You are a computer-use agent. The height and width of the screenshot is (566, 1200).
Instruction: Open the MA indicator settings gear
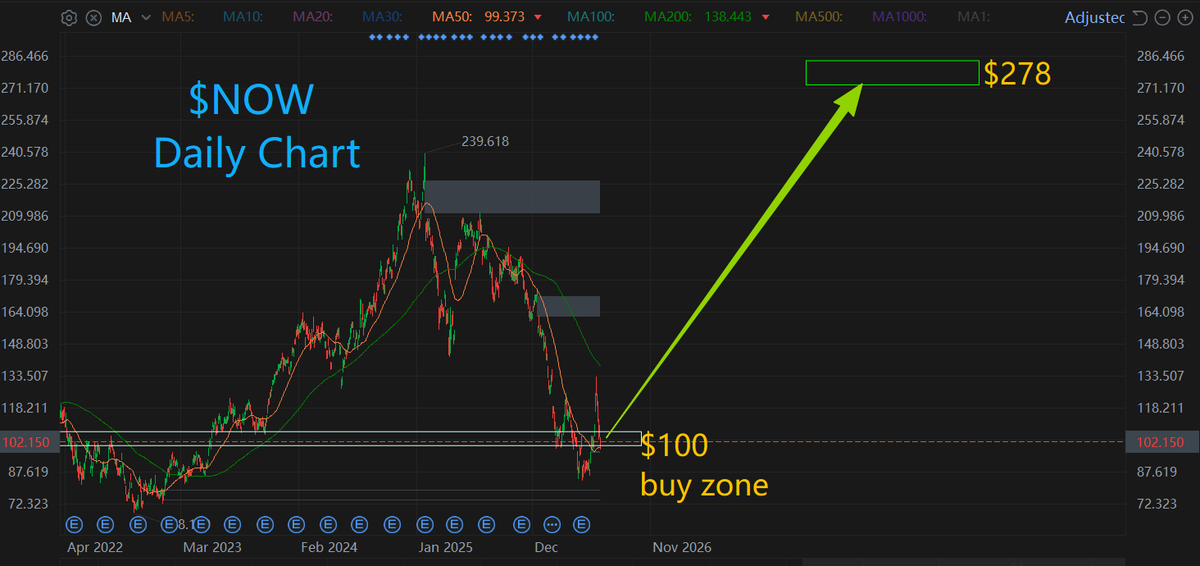(x=69, y=18)
